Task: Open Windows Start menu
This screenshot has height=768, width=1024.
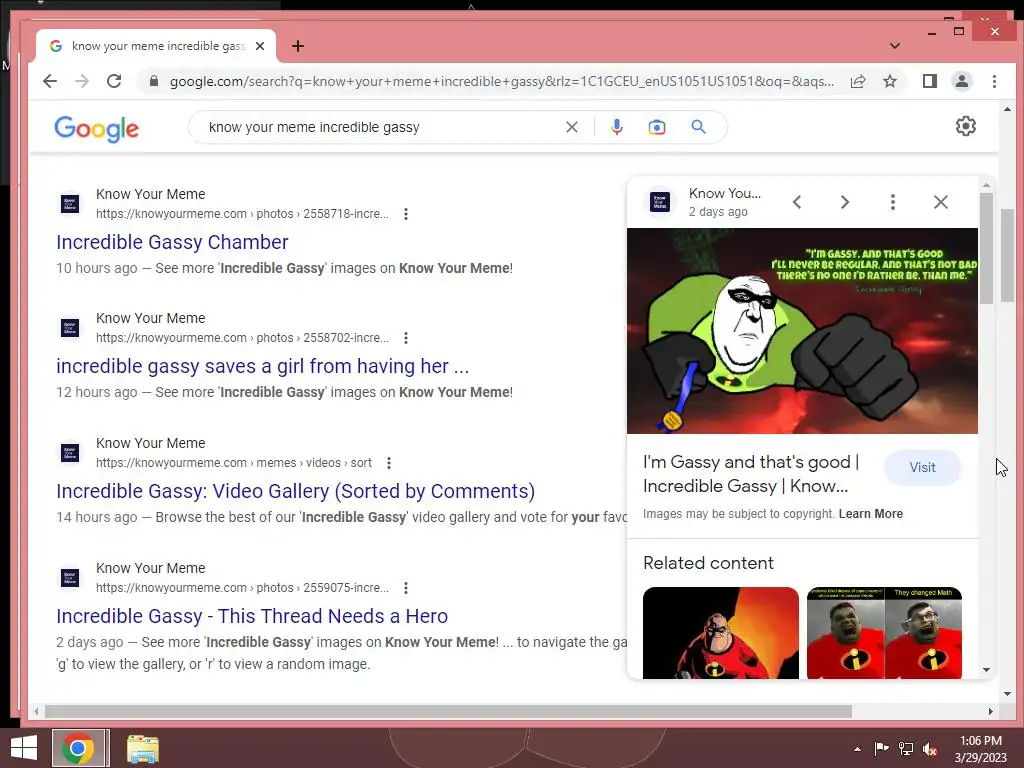Action: coord(24,748)
